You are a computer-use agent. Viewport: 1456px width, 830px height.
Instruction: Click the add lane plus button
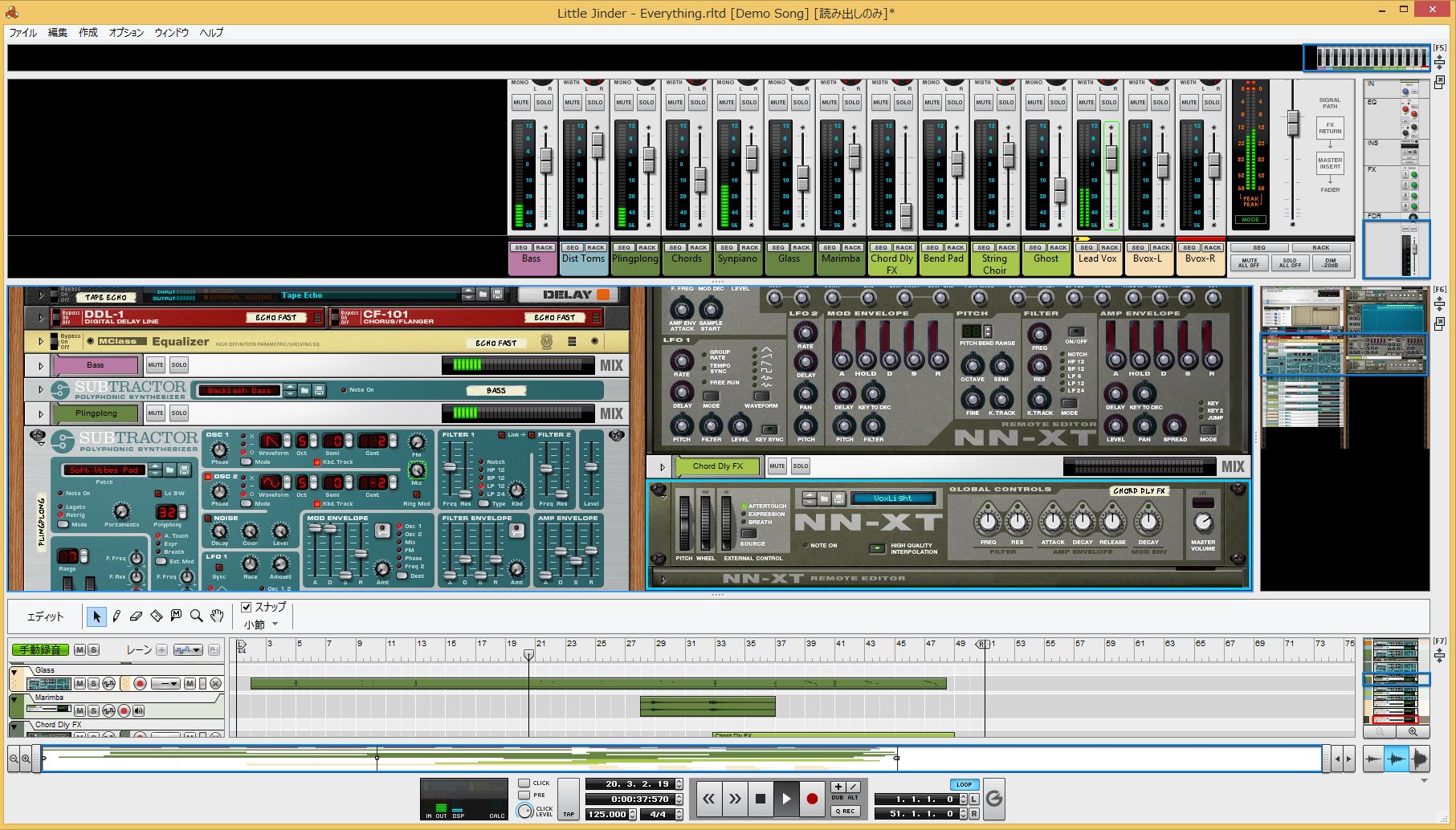(162, 650)
